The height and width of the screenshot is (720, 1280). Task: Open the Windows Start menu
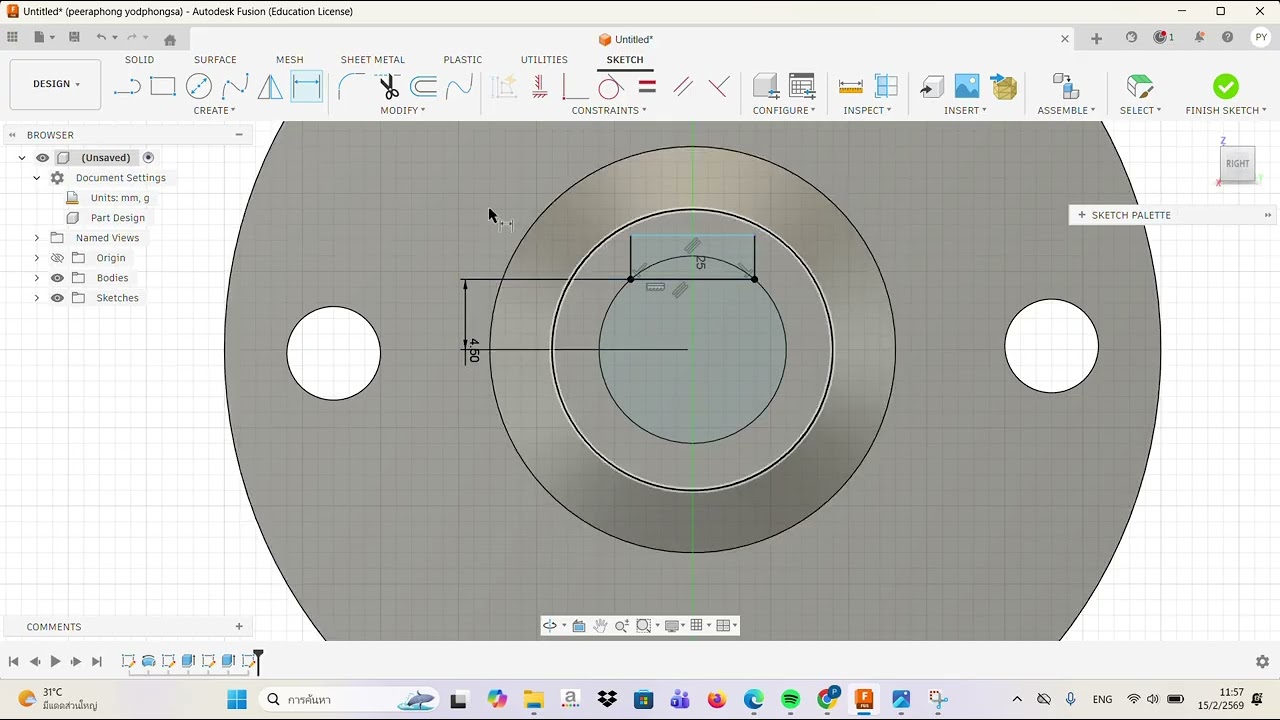(x=237, y=700)
